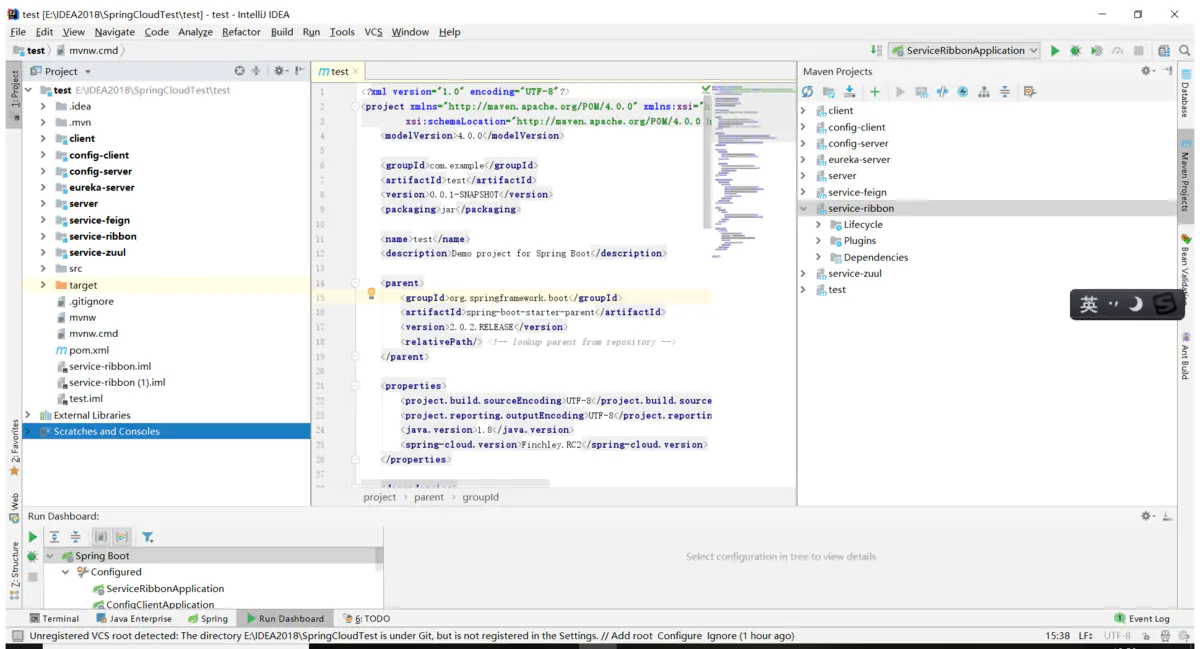This screenshot has width=1200, height=649.
Task: Open the VCS menu
Action: click(373, 32)
